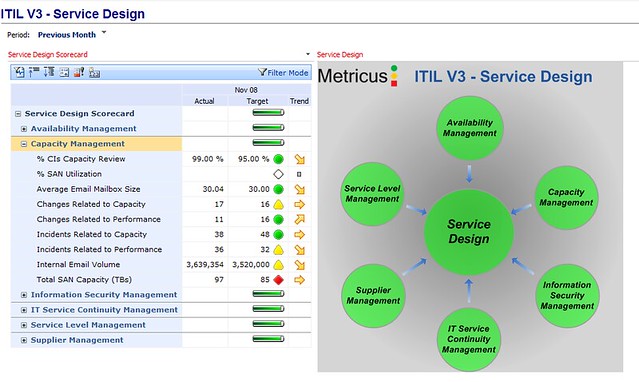
Task: Click green indicator for Incidents Related to Capacity
Action: [x=278, y=234]
